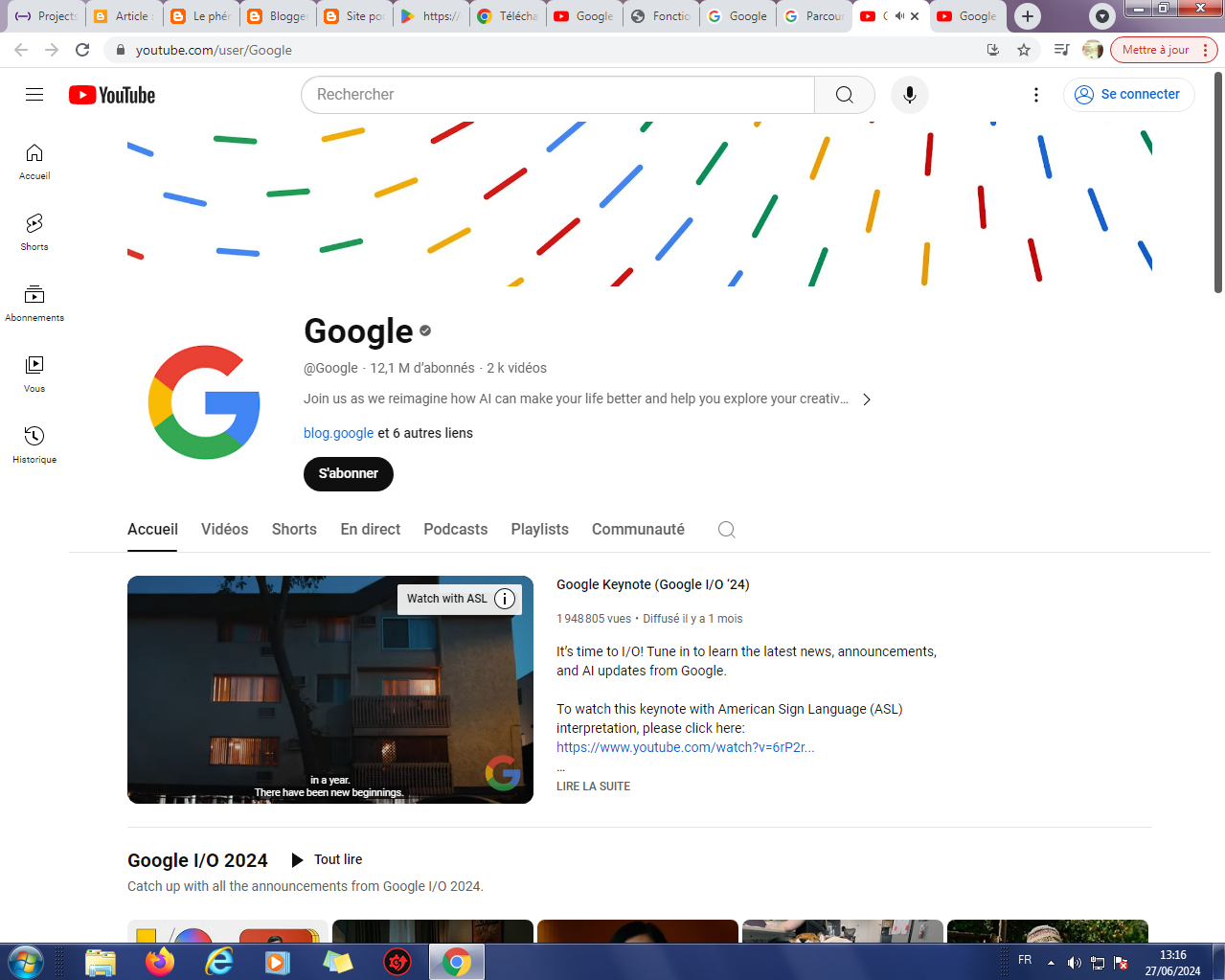Switch to the Accueil channel tab

pyautogui.click(x=152, y=530)
